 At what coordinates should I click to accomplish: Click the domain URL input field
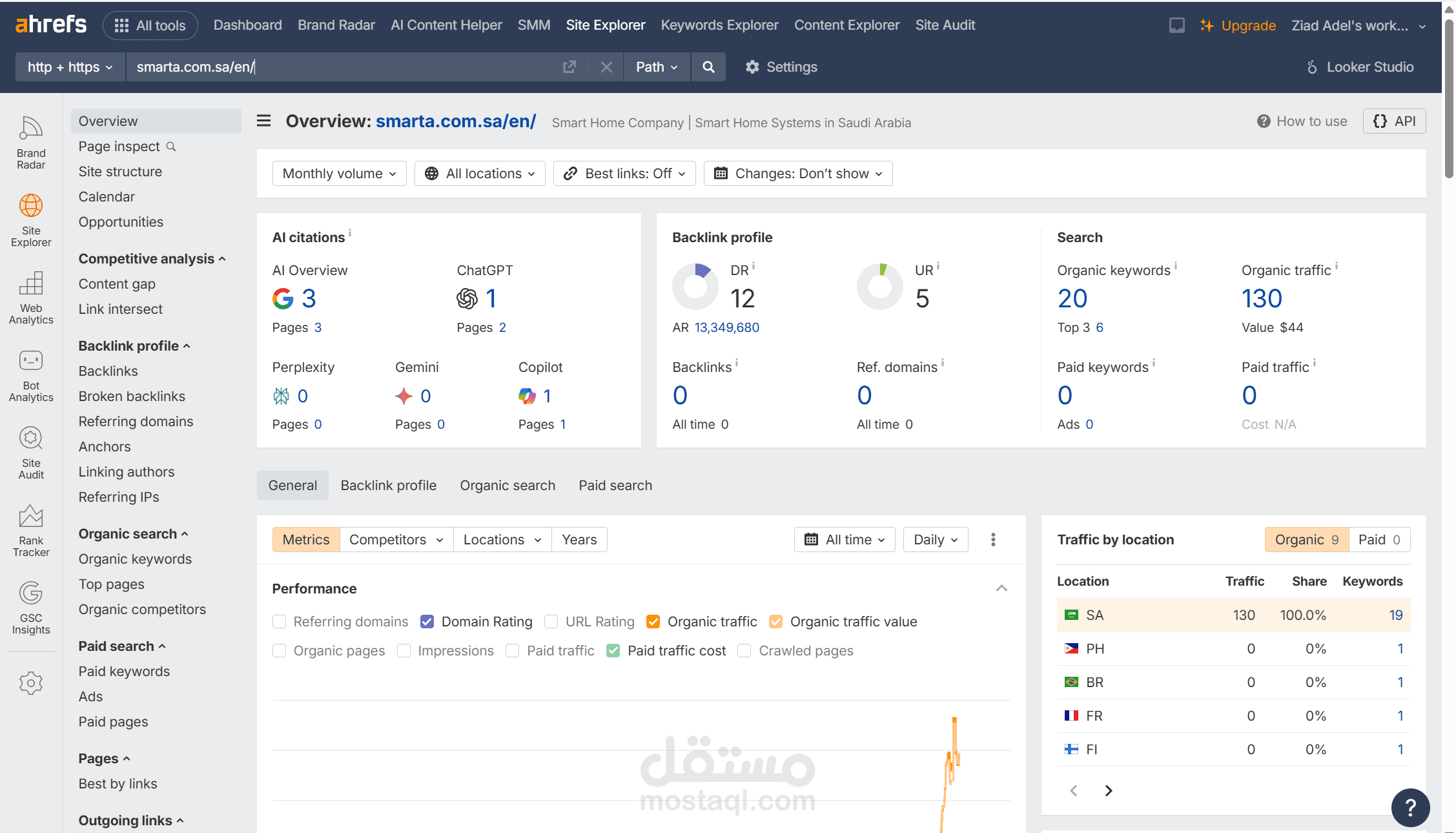pos(342,67)
